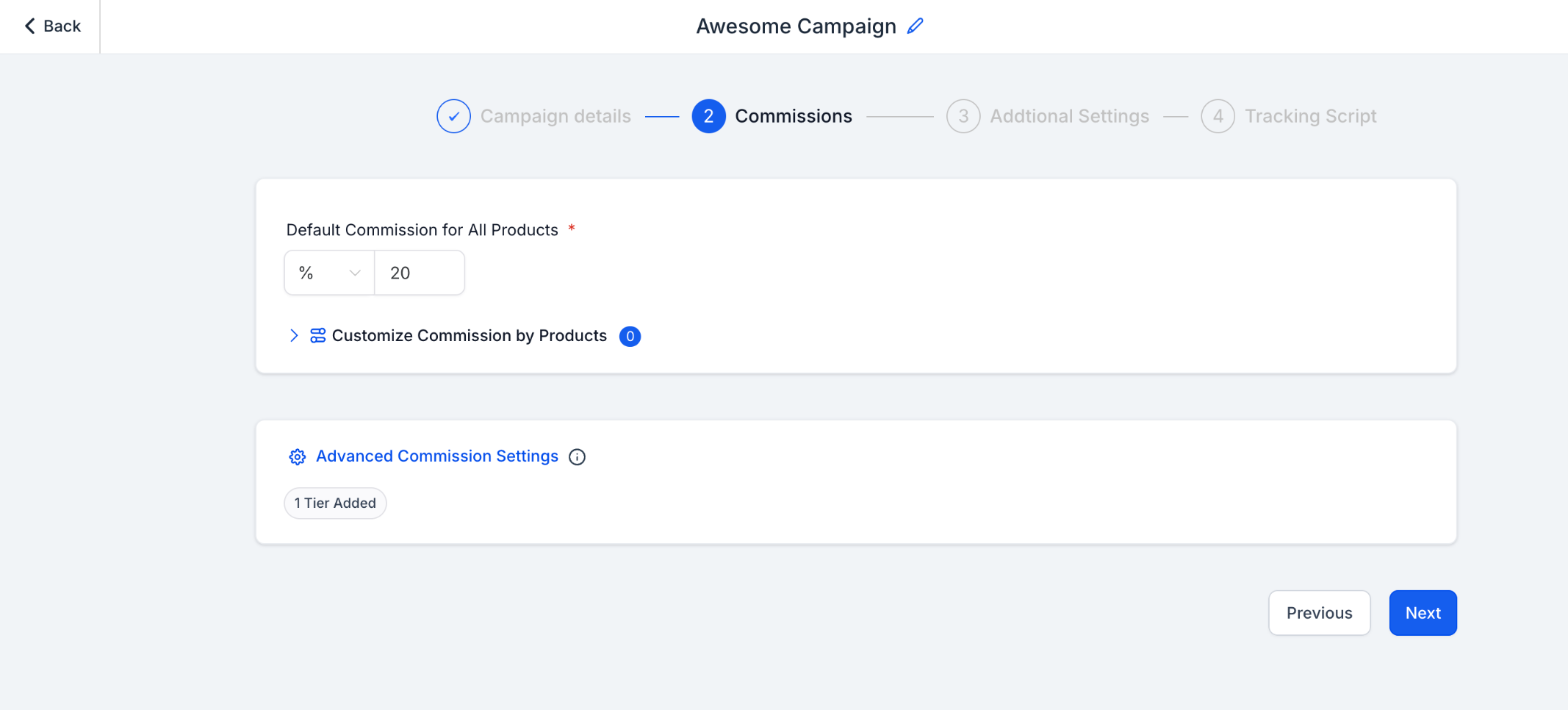Open the % commission type dropdown
The width and height of the screenshot is (1568, 710).
click(328, 273)
